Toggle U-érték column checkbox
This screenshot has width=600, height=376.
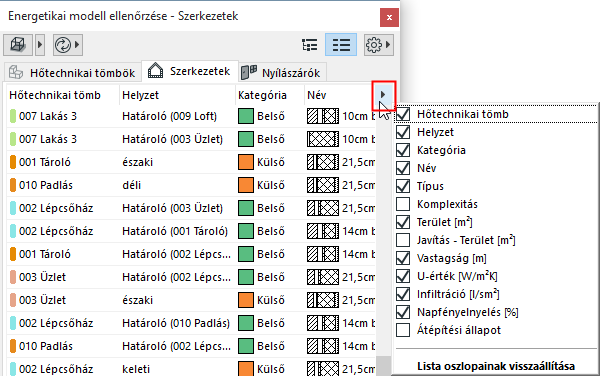click(403, 276)
